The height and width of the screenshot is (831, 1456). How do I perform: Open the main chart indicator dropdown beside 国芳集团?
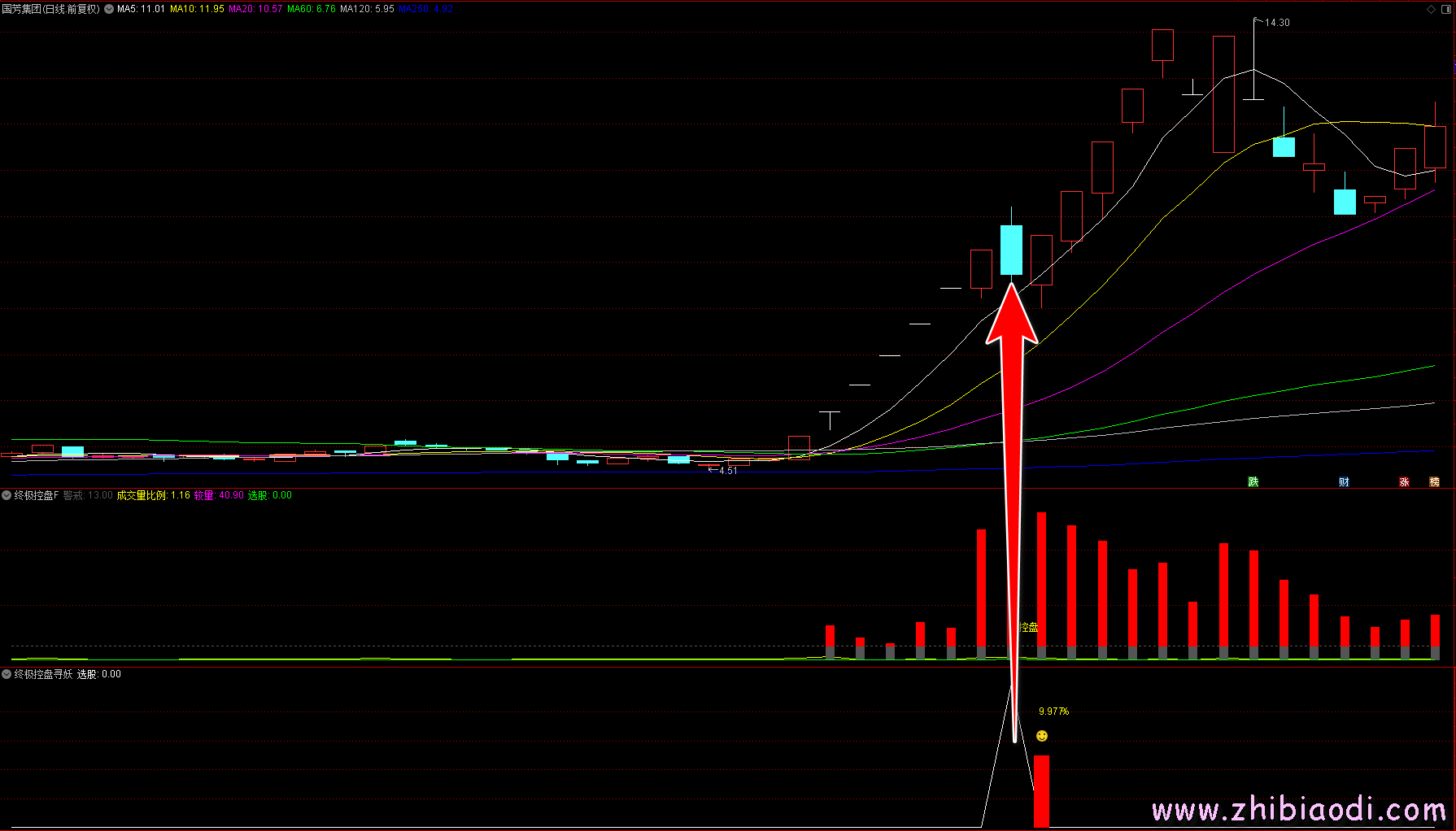pos(109,9)
